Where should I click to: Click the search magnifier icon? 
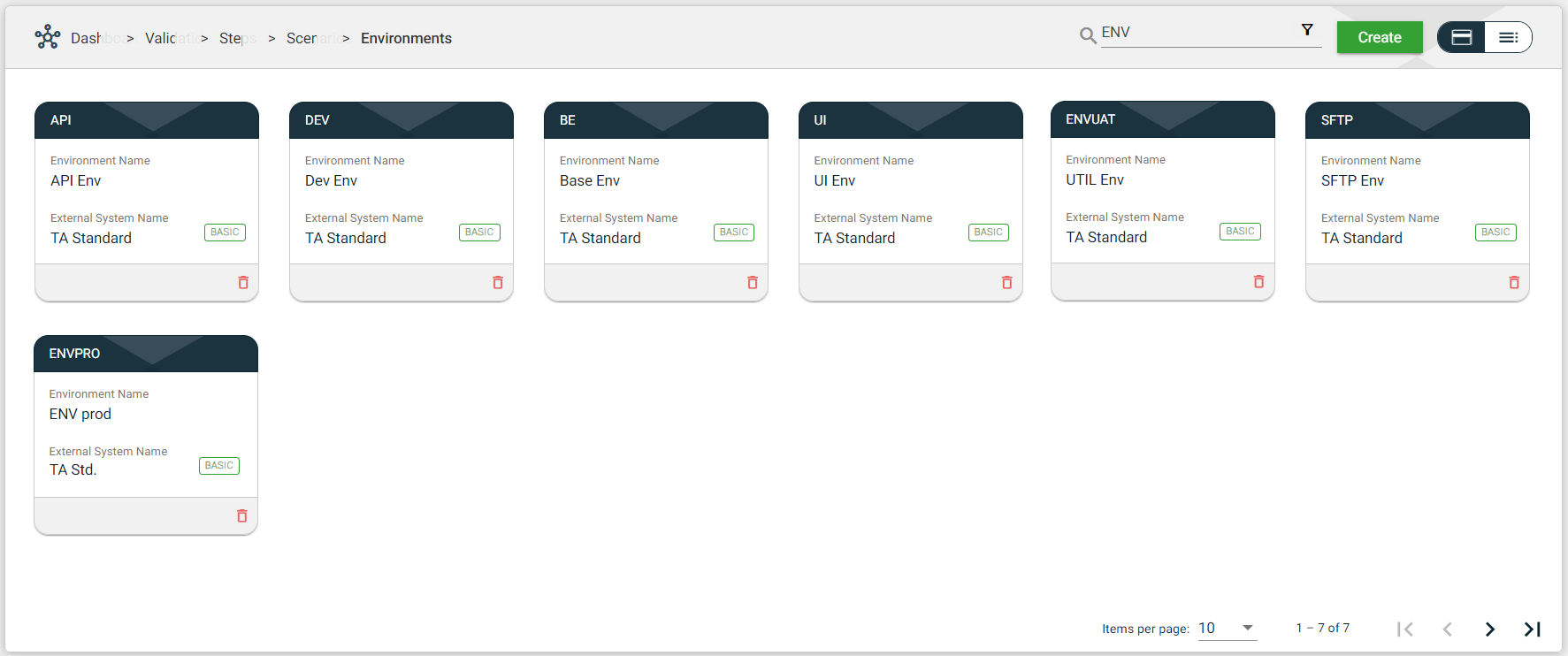(x=1088, y=35)
